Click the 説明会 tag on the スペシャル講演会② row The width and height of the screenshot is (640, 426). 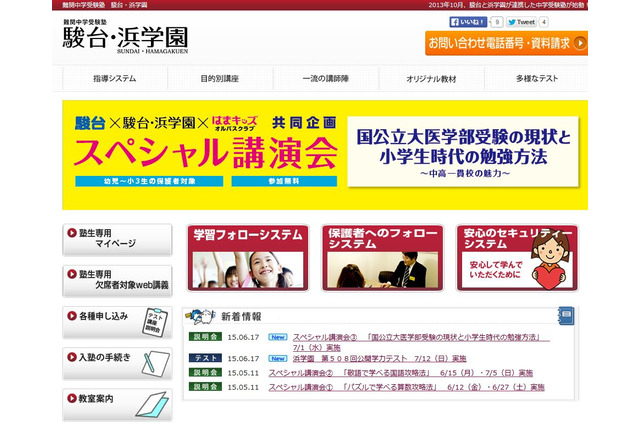(205, 372)
